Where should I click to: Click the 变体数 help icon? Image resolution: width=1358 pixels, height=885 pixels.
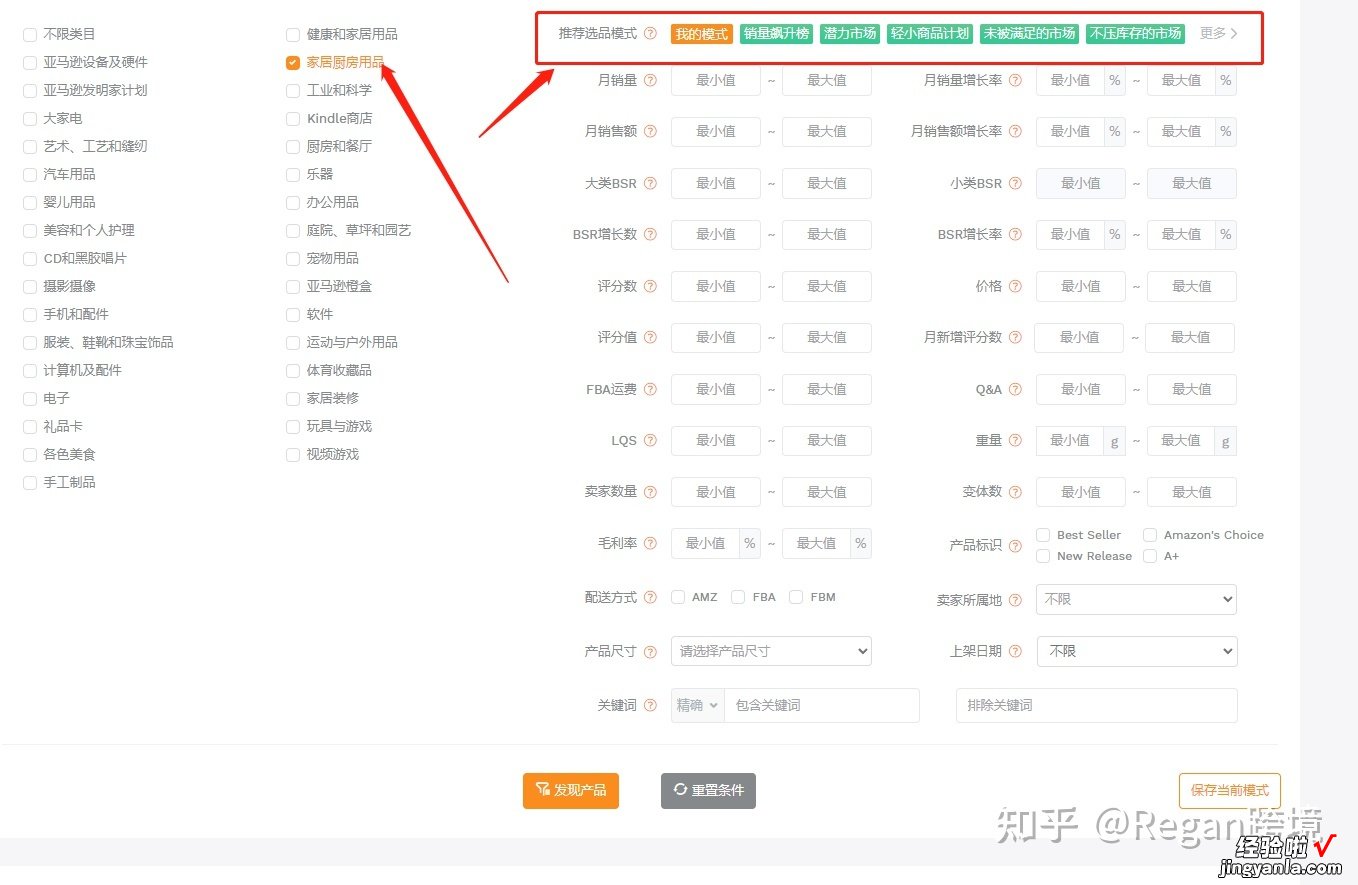tap(1015, 492)
